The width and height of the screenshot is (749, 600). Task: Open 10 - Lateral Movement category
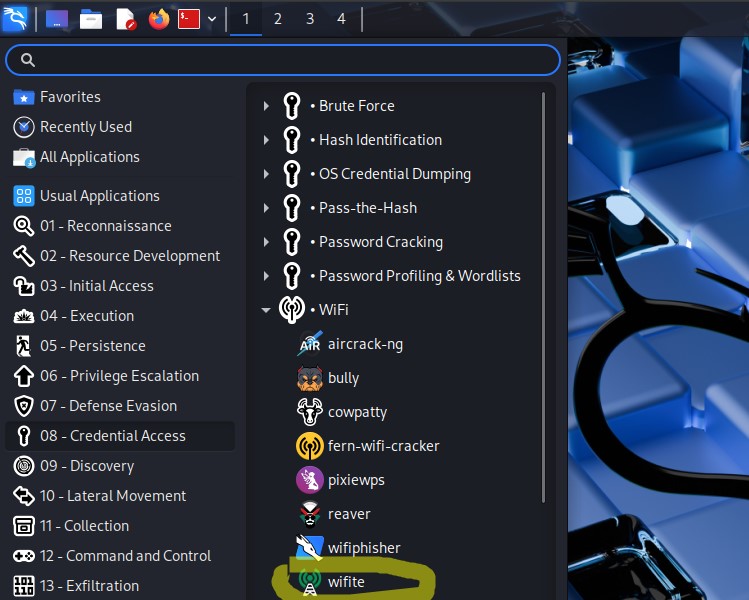pyautogui.click(x=119, y=496)
